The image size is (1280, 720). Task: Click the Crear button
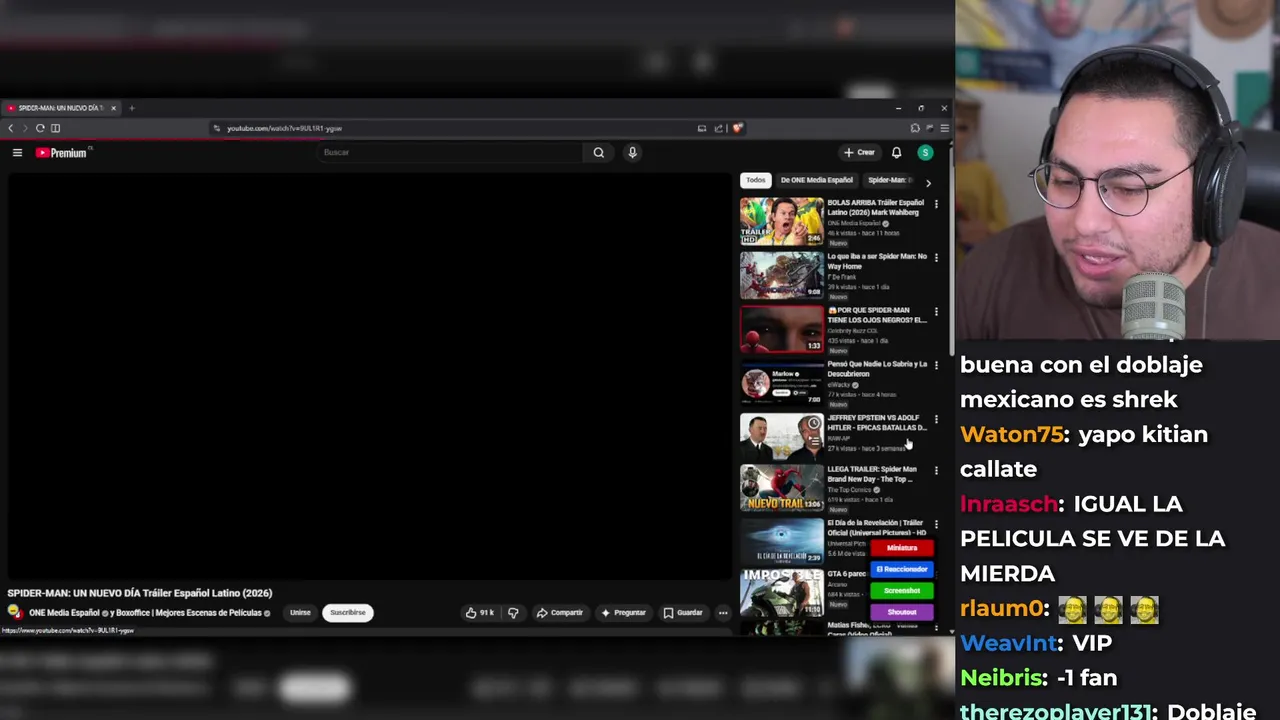pyautogui.click(x=859, y=153)
